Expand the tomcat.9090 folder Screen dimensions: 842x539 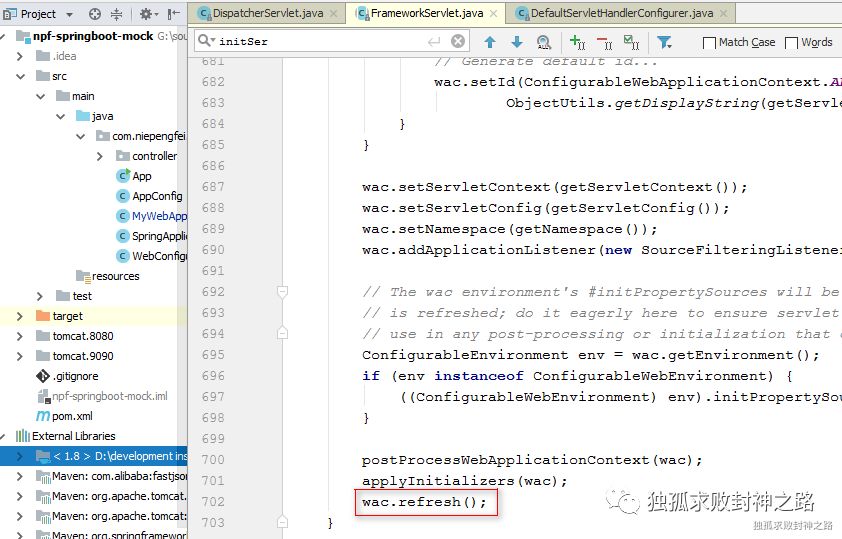pos(20,356)
